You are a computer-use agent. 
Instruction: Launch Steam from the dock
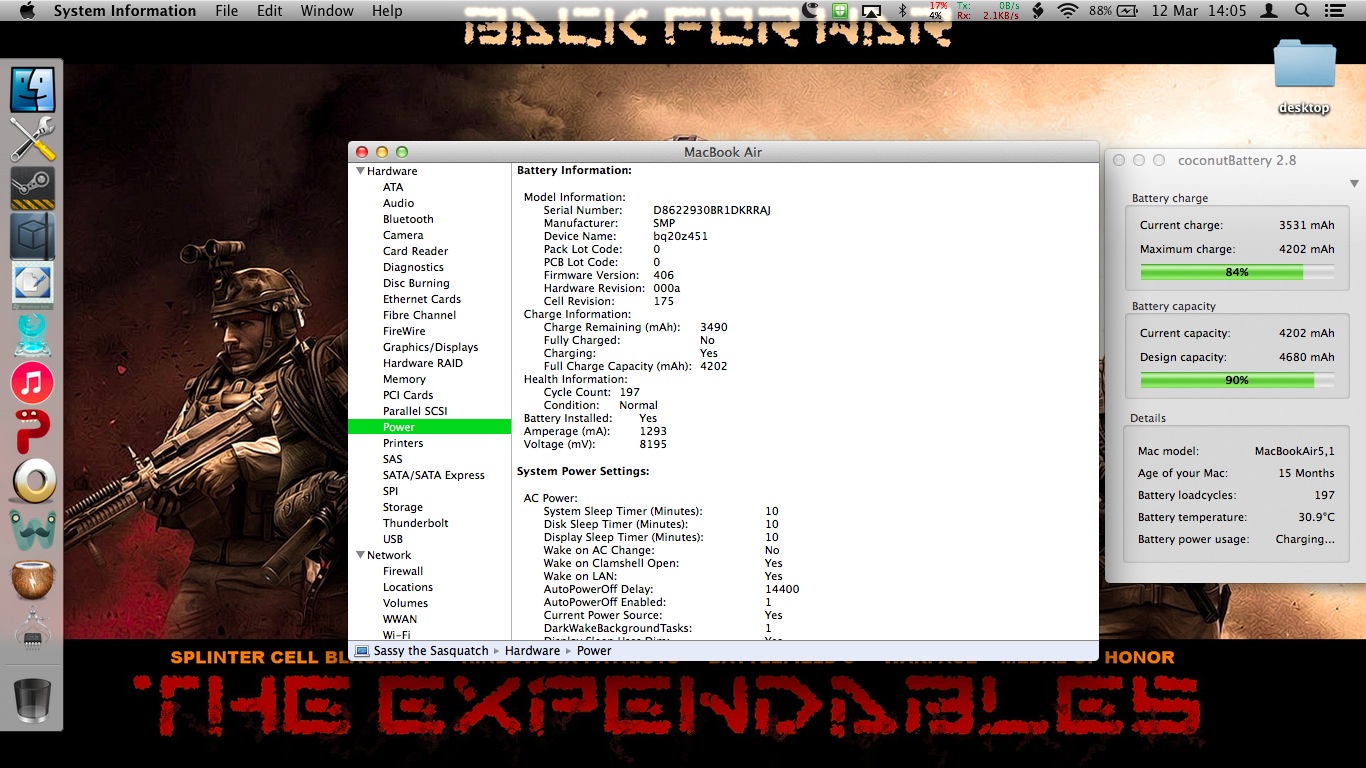coord(32,188)
